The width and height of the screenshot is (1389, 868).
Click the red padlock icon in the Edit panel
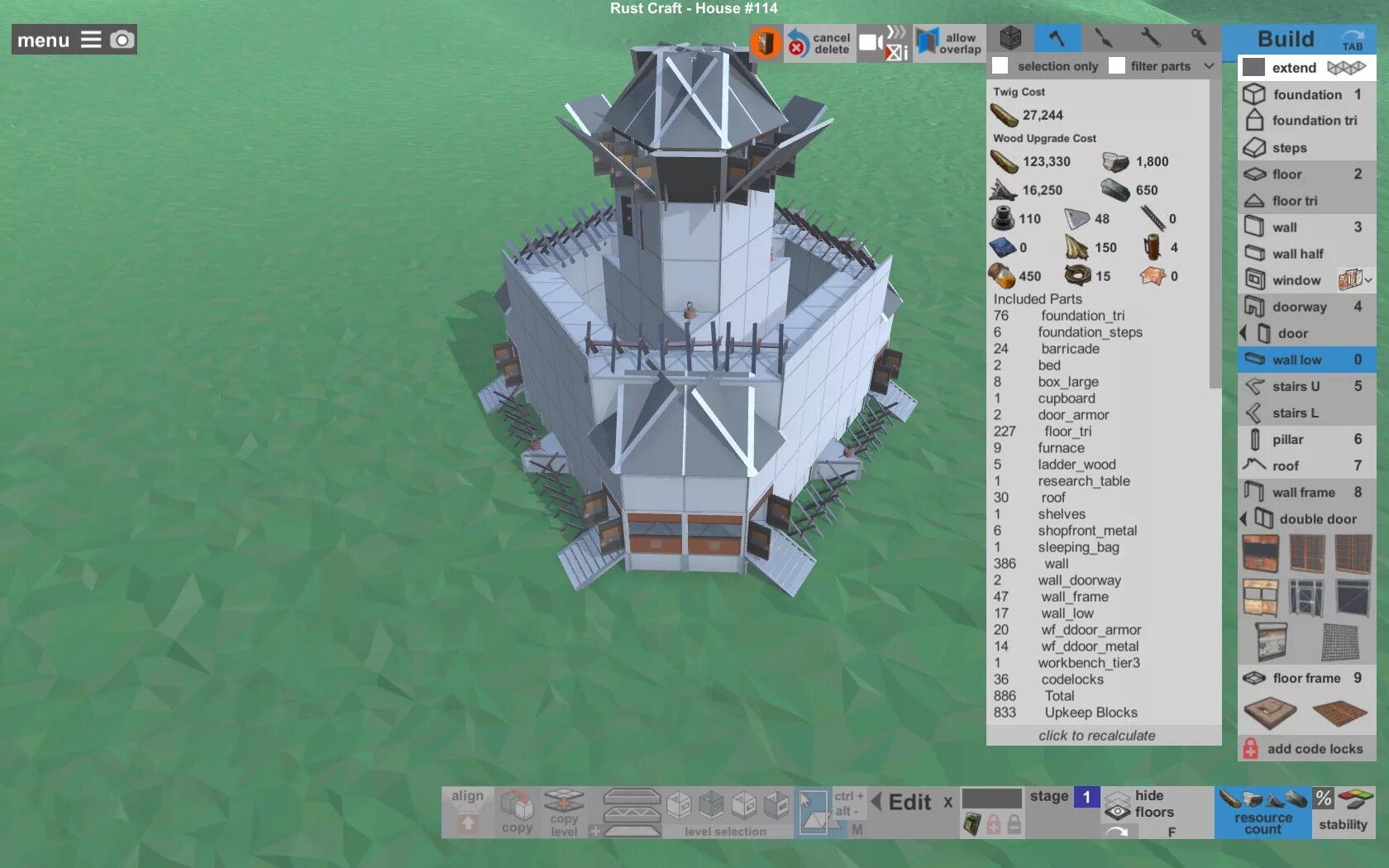994,824
